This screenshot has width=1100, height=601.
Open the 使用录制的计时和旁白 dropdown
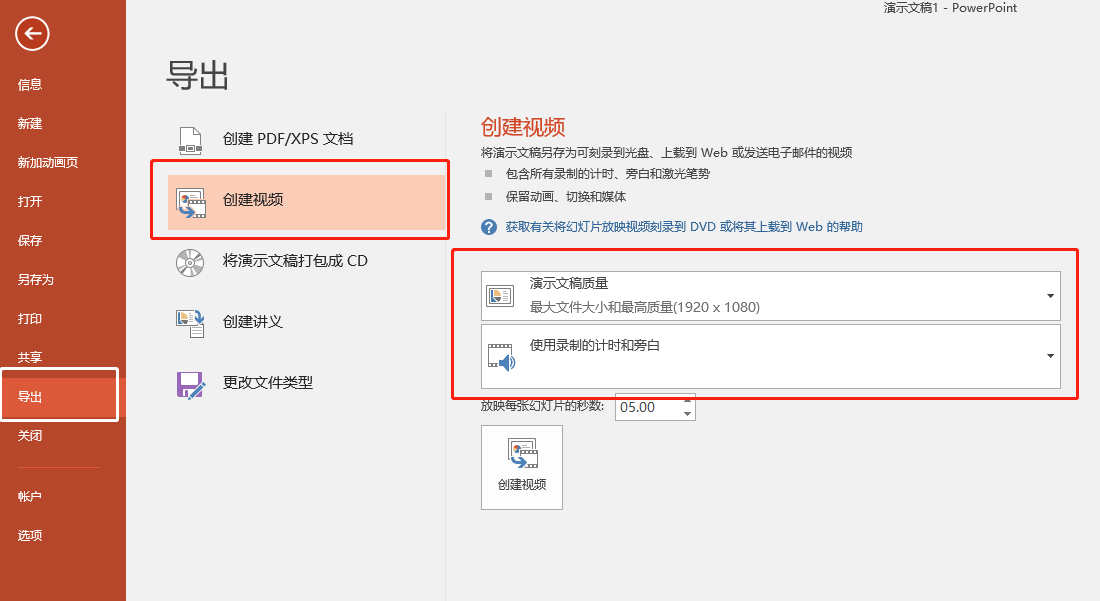pyautogui.click(x=770, y=356)
